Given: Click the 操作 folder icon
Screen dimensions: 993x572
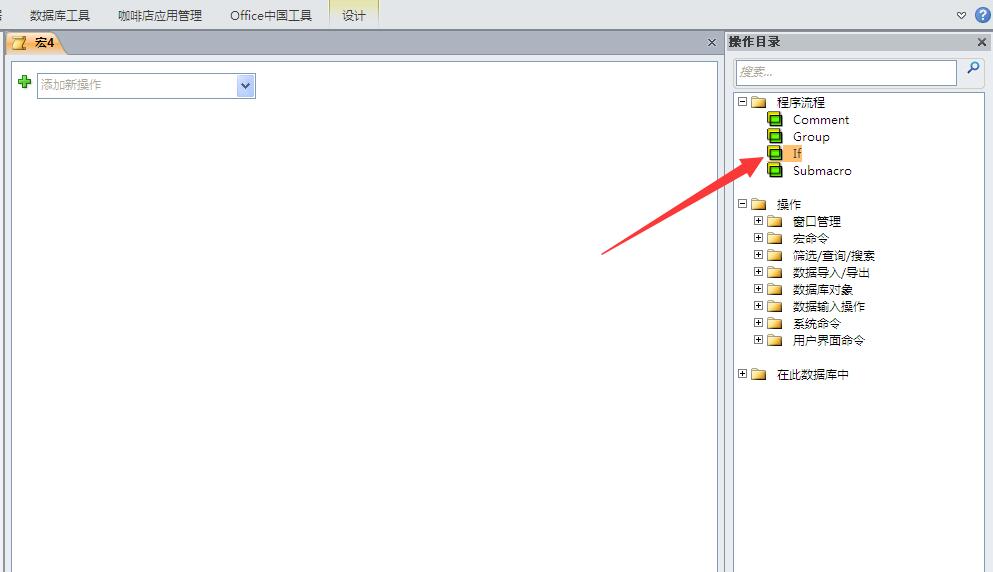Looking at the screenshot, I should tap(759, 204).
